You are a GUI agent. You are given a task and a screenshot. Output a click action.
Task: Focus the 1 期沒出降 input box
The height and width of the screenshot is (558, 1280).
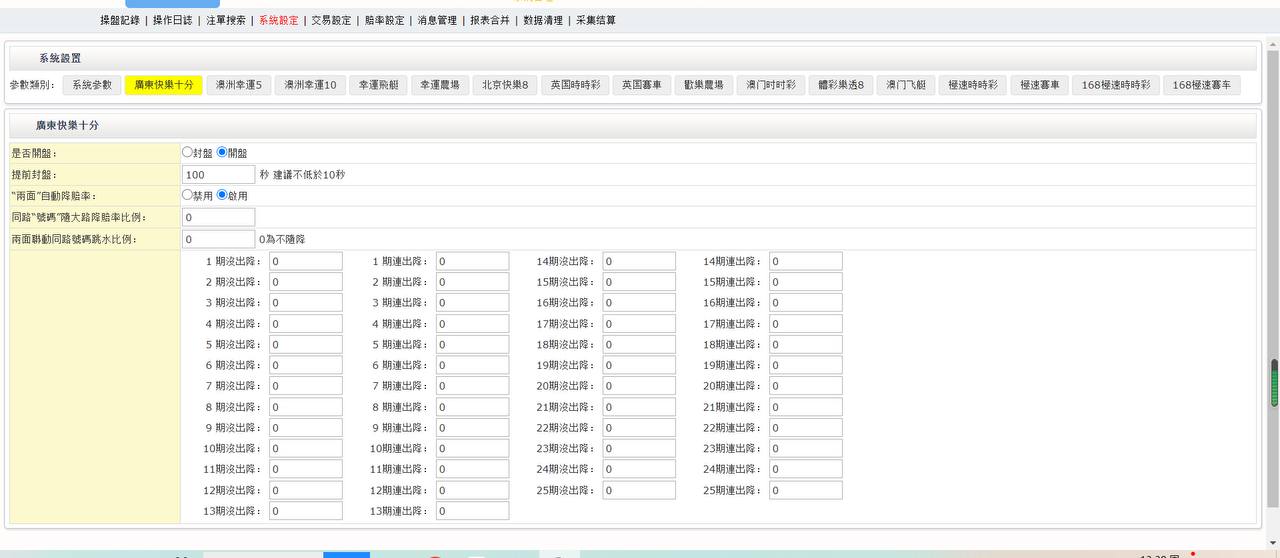(x=305, y=261)
